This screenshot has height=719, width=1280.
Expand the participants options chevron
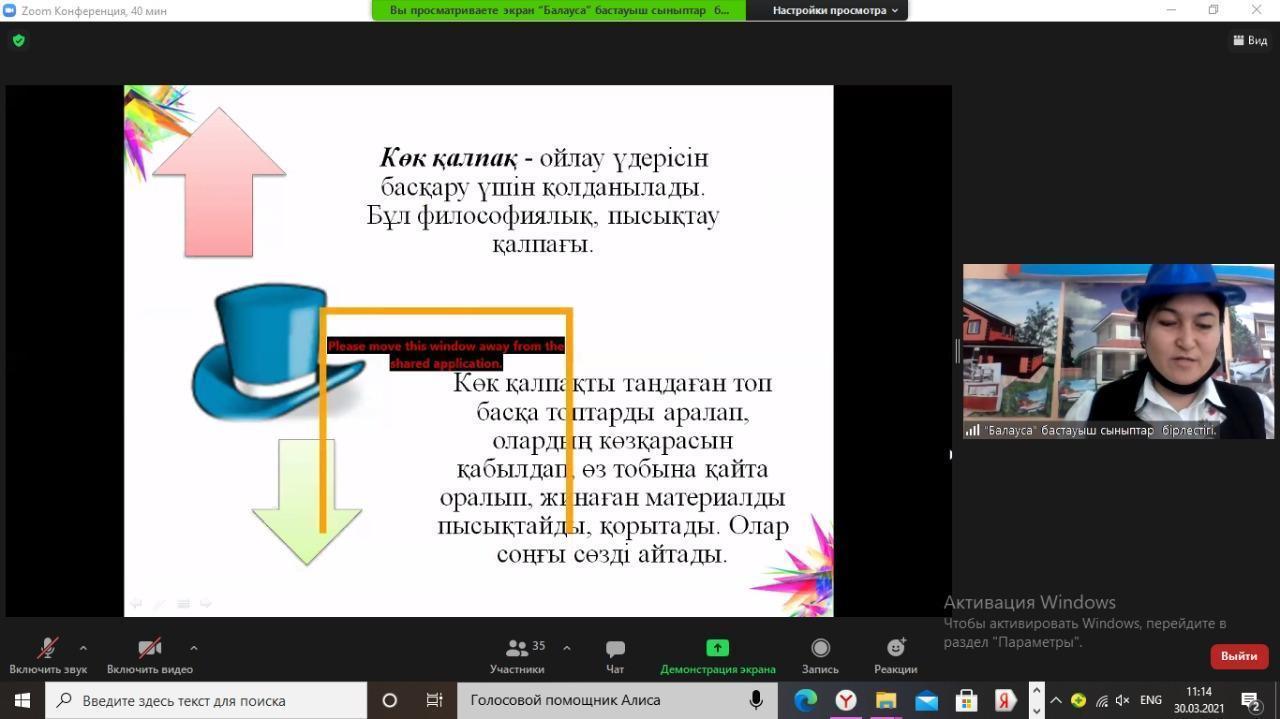tap(567, 648)
